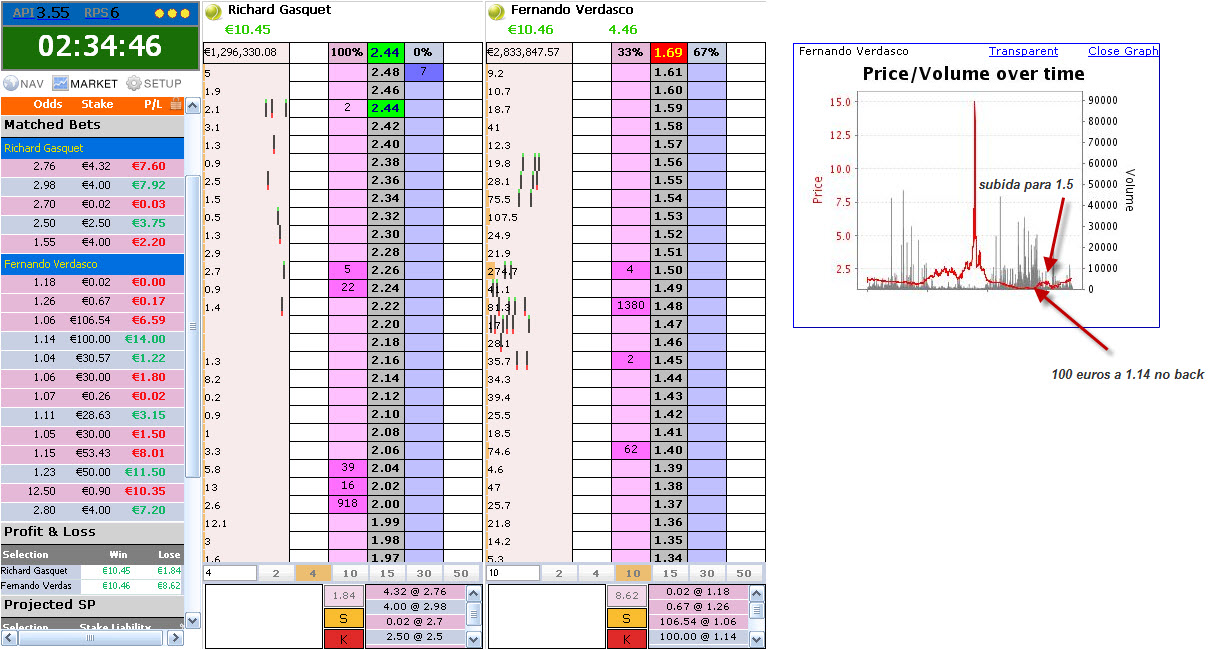The width and height of the screenshot is (1215, 650).
Task: Open the SETUP gear settings
Action: tap(154, 84)
